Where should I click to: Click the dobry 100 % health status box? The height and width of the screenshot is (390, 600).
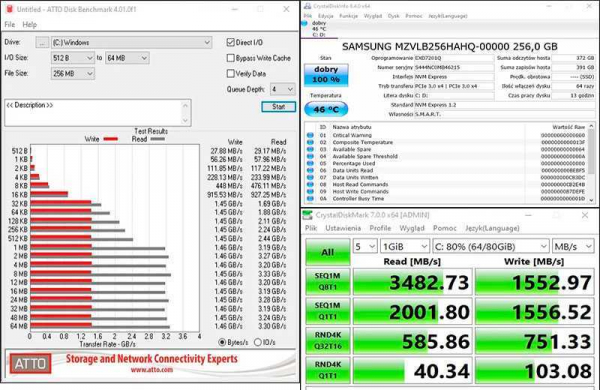point(326,75)
